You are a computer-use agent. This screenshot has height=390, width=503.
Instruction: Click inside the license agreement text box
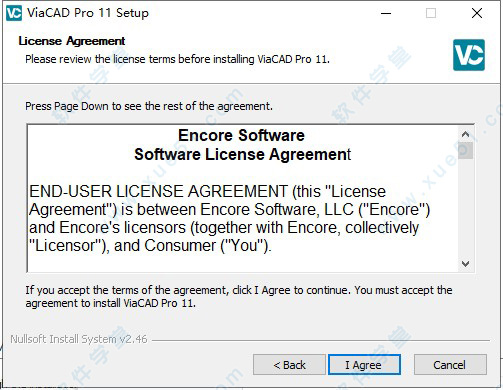pos(242,198)
